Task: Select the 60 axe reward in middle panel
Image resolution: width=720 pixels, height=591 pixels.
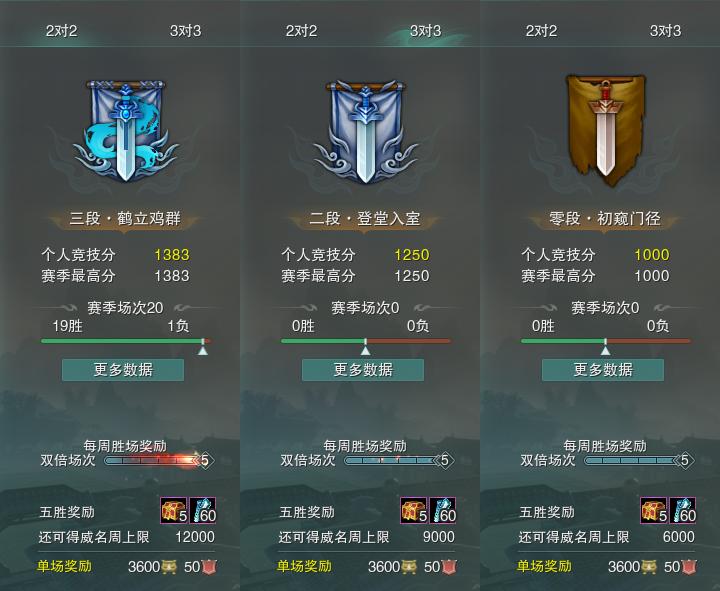Action: click(x=443, y=511)
